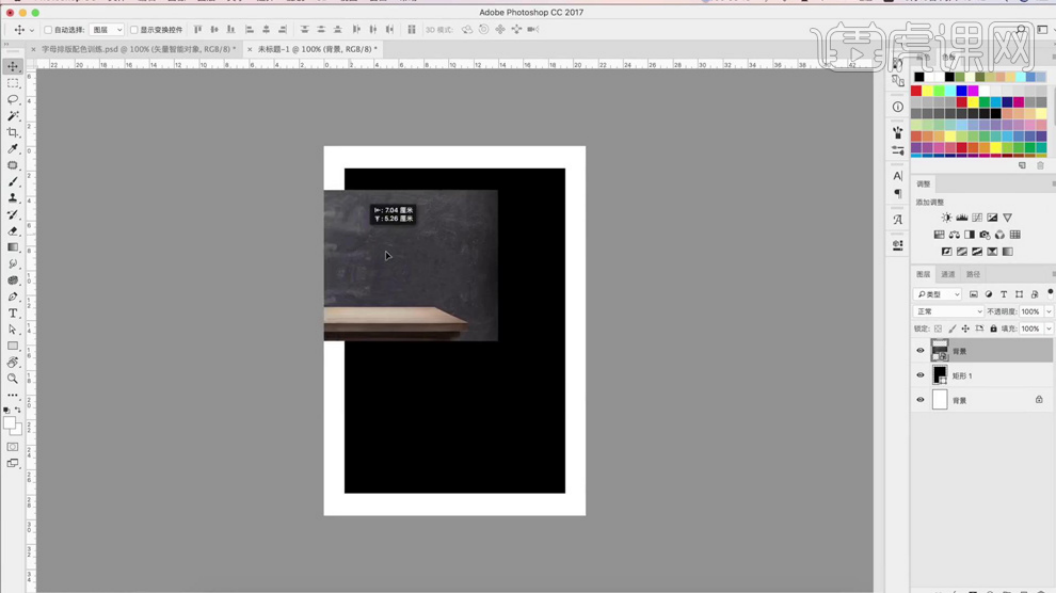Toggle lock transparent pixels
Screen dimensions: 1056x594
[937, 329]
